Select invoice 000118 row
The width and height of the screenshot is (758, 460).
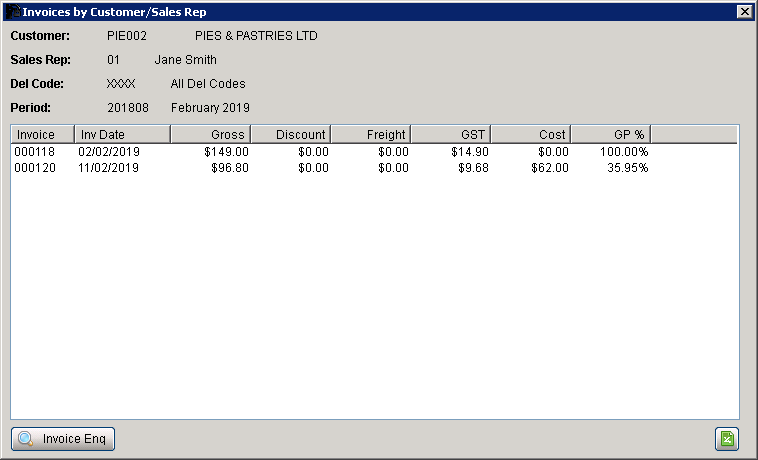(x=375, y=152)
